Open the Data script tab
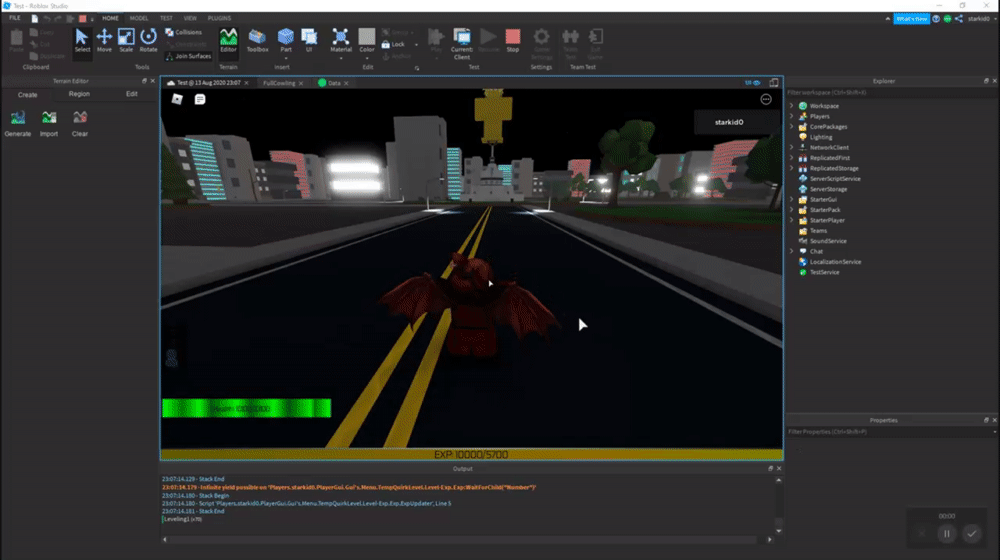This screenshot has width=1000, height=560. click(334, 83)
